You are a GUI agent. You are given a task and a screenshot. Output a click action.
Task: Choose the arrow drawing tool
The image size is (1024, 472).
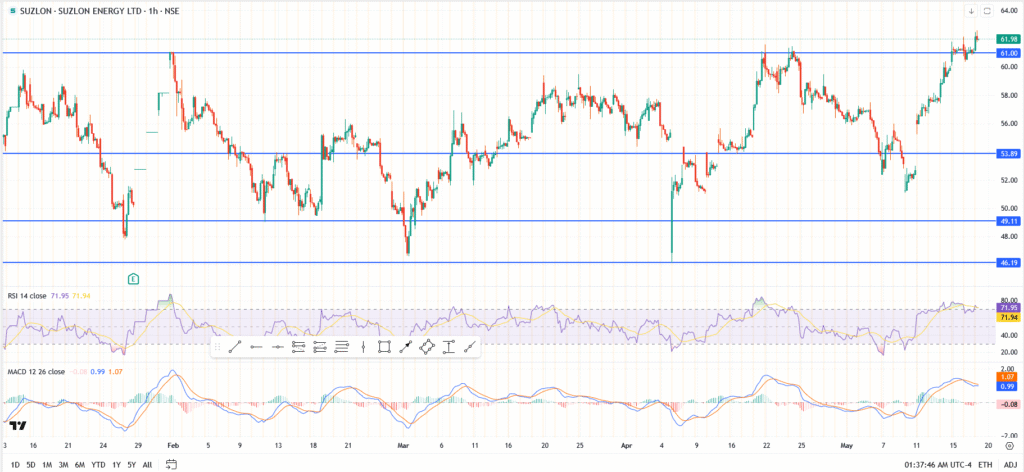pos(406,347)
